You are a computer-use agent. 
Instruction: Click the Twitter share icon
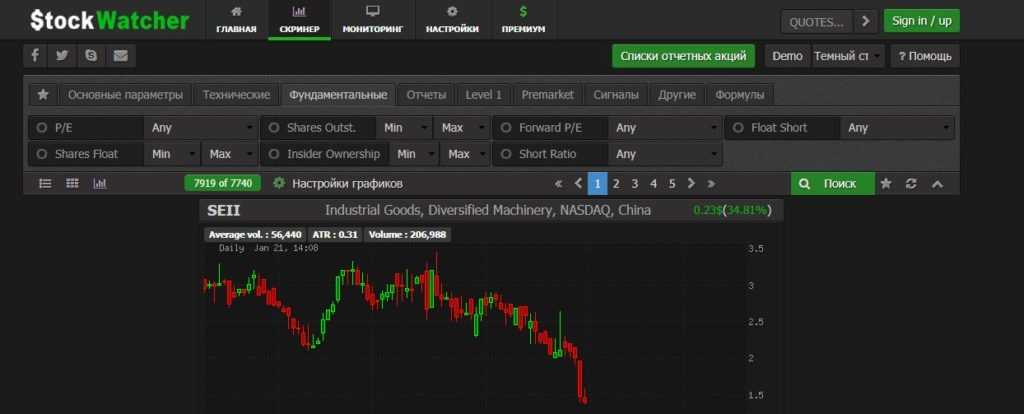(62, 56)
